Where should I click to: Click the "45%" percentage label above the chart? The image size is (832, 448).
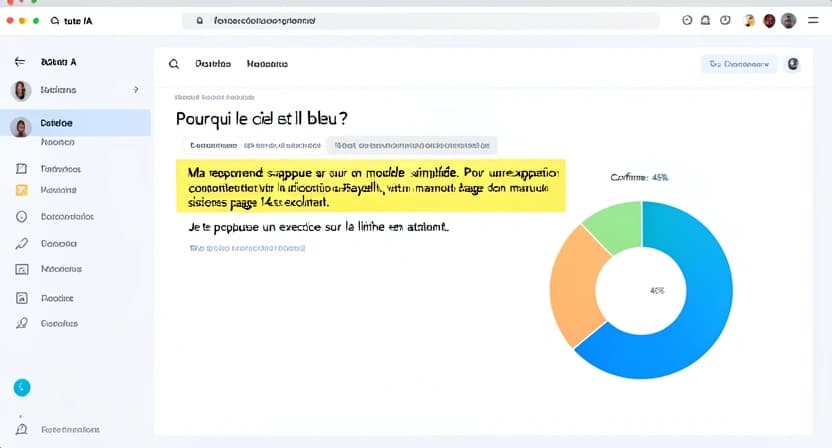(x=660, y=177)
